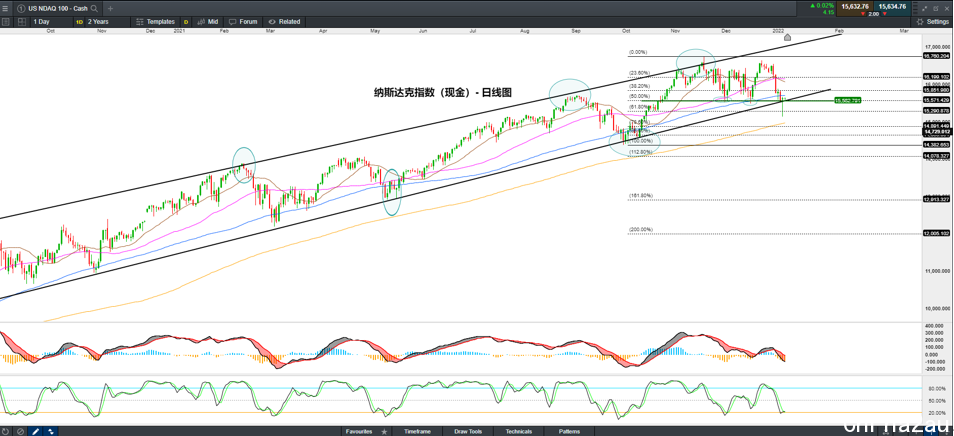This screenshot has width=954, height=436.
Task: Click the buy price 15,634.76
Action: coord(892,6)
